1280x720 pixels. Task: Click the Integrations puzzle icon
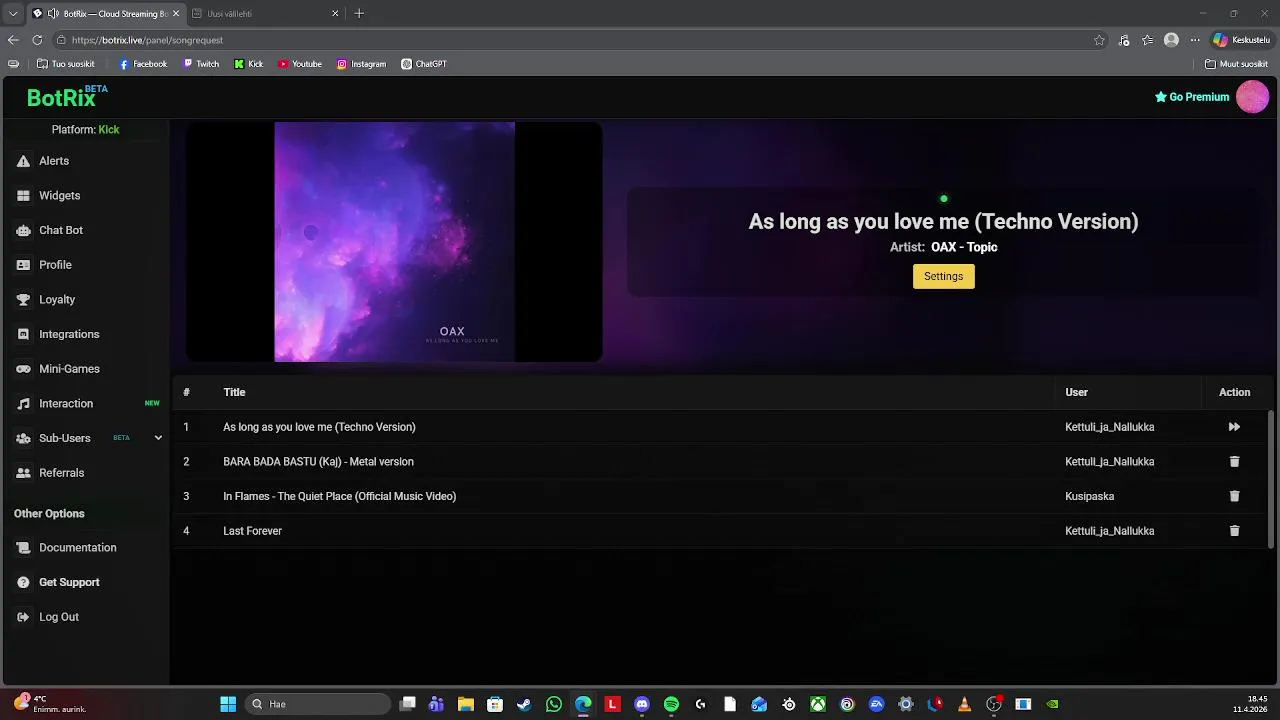point(23,334)
